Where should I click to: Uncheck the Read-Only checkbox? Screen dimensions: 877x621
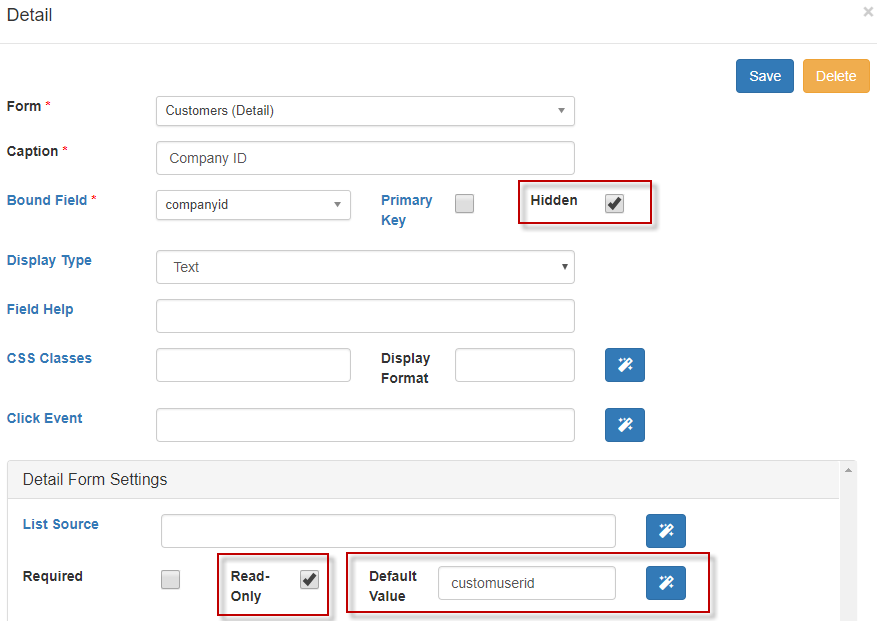tap(310, 580)
